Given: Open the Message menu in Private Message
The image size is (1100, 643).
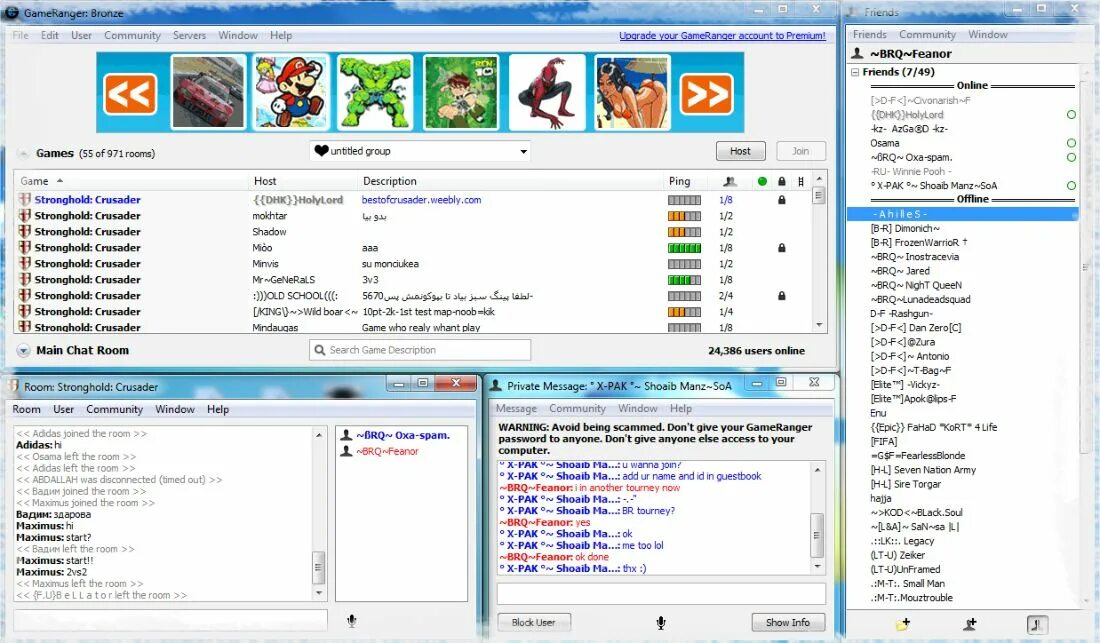Looking at the screenshot, I should point(516,408).
